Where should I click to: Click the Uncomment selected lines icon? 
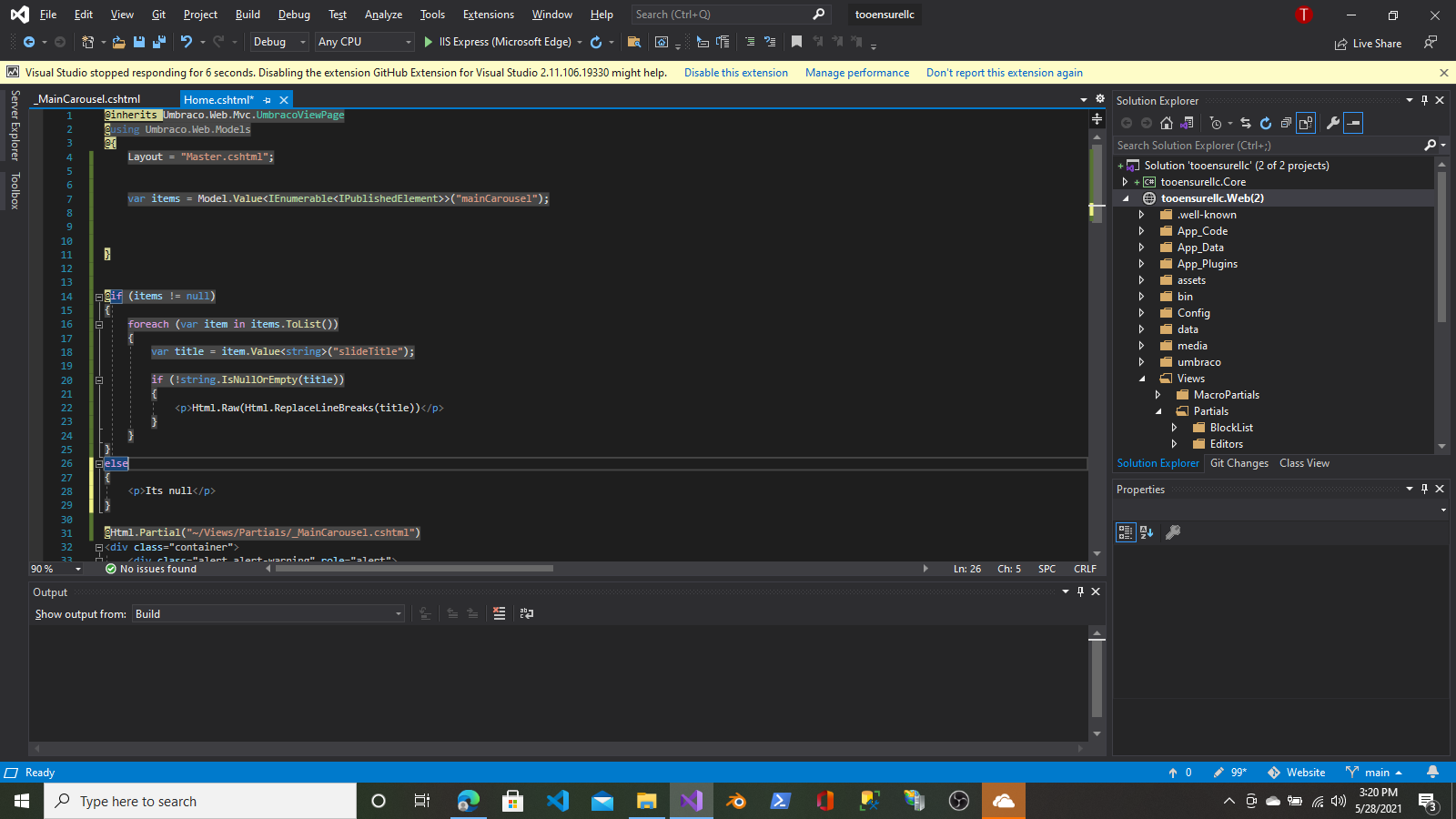770,42
